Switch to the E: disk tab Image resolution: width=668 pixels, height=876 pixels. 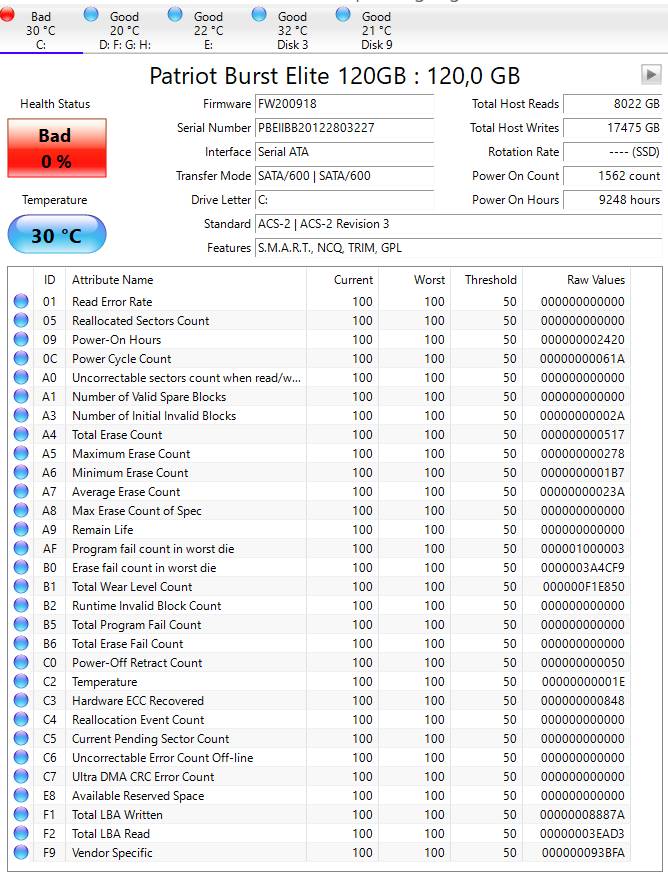(208, 30)
